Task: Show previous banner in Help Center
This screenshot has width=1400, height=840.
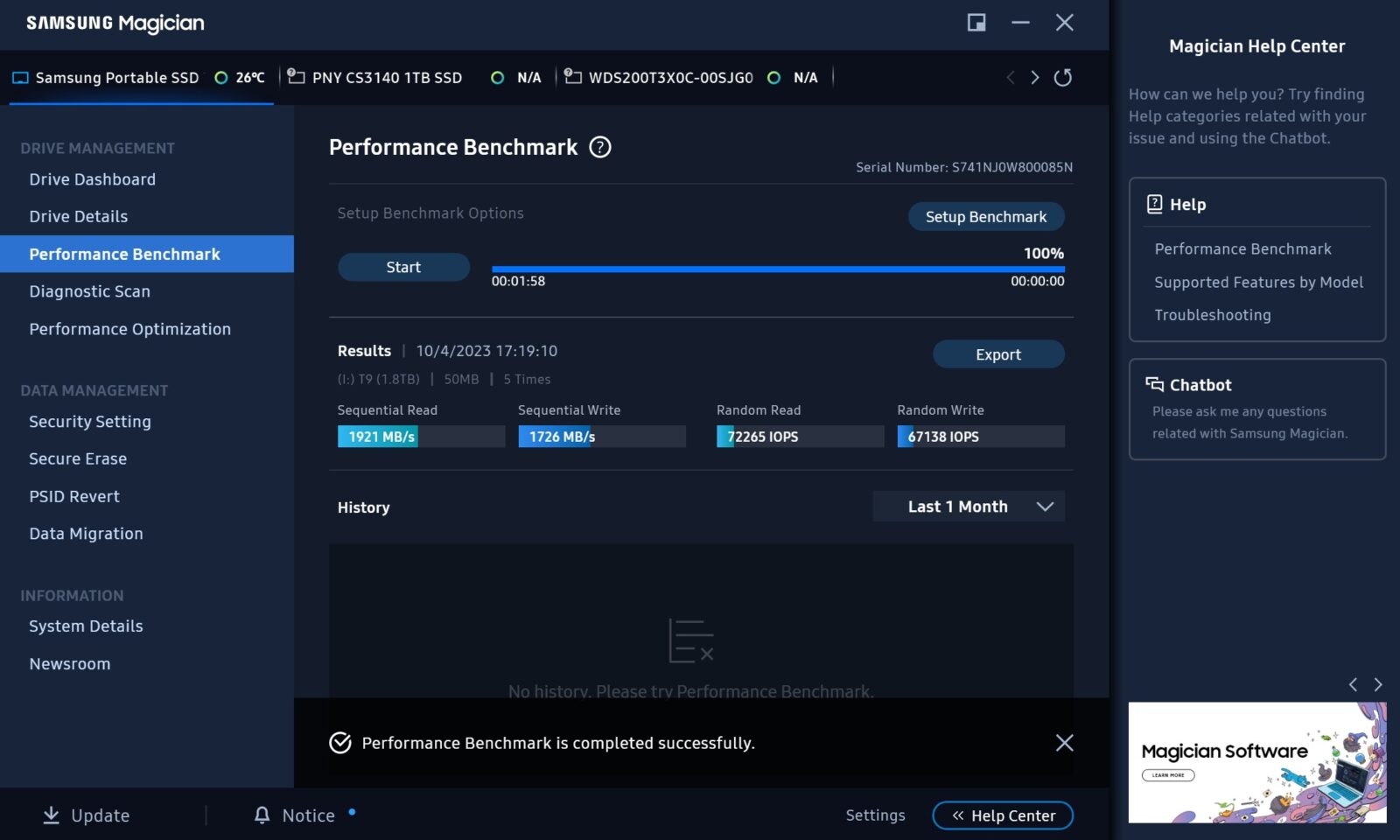Action: click(1353, 684)
